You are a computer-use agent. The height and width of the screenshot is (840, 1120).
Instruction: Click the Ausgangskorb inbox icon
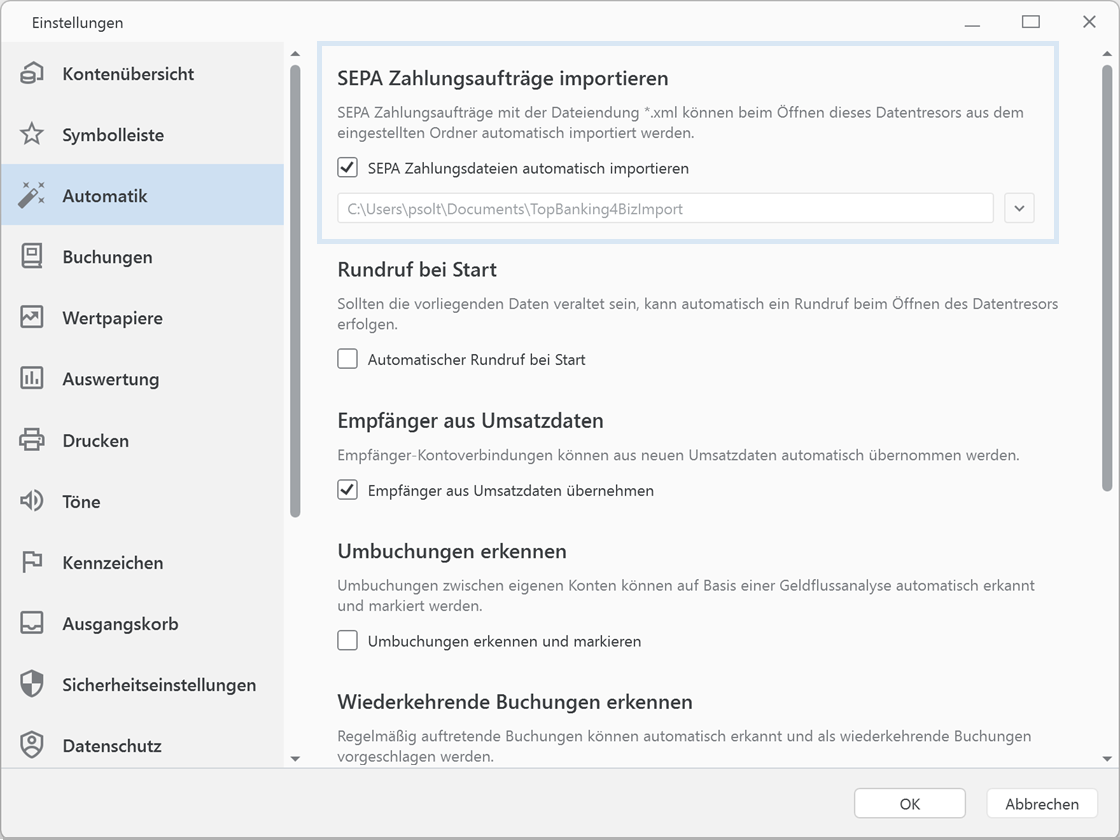pyautogui.click(x=33, y=623)
